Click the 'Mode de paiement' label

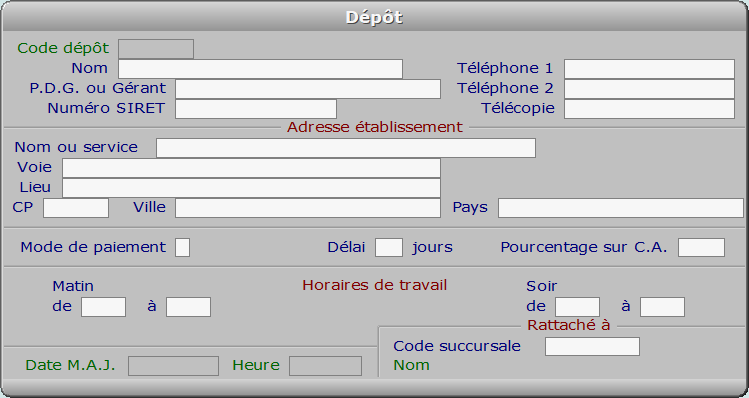[x=93, y=247]
